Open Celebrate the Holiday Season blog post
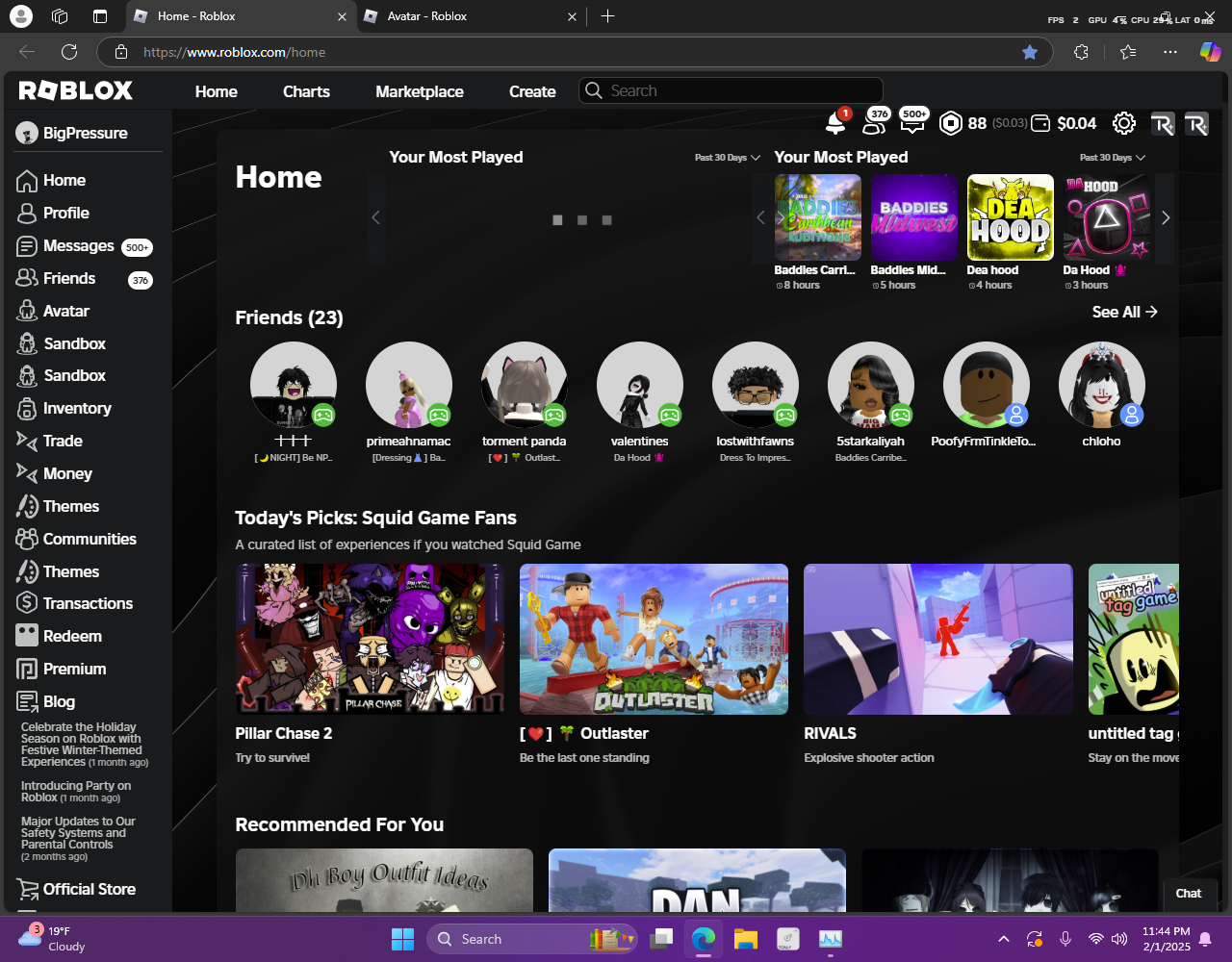1232x962 pixels. (85, 745)
